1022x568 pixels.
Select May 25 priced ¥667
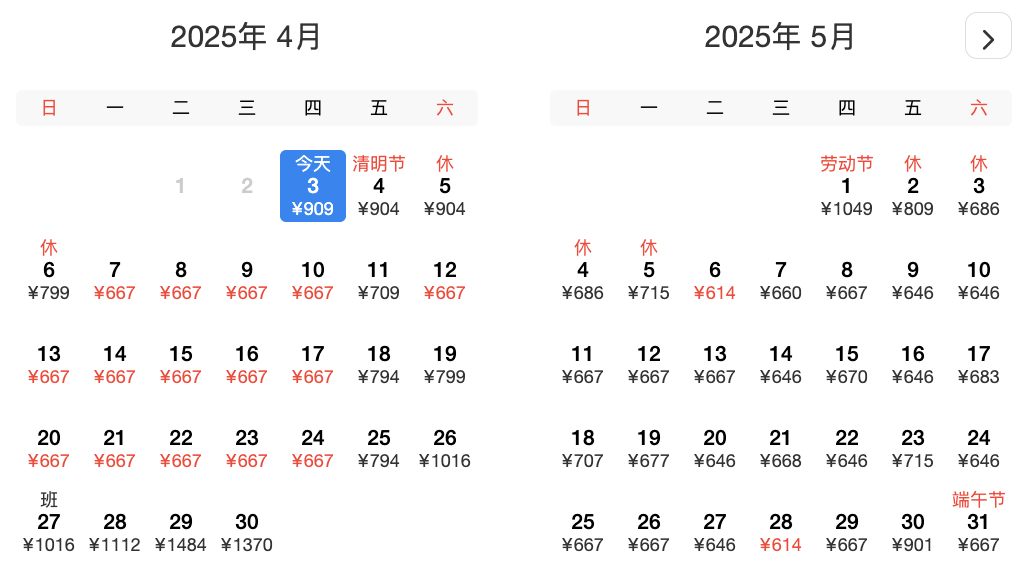click(x=583, y=533)
